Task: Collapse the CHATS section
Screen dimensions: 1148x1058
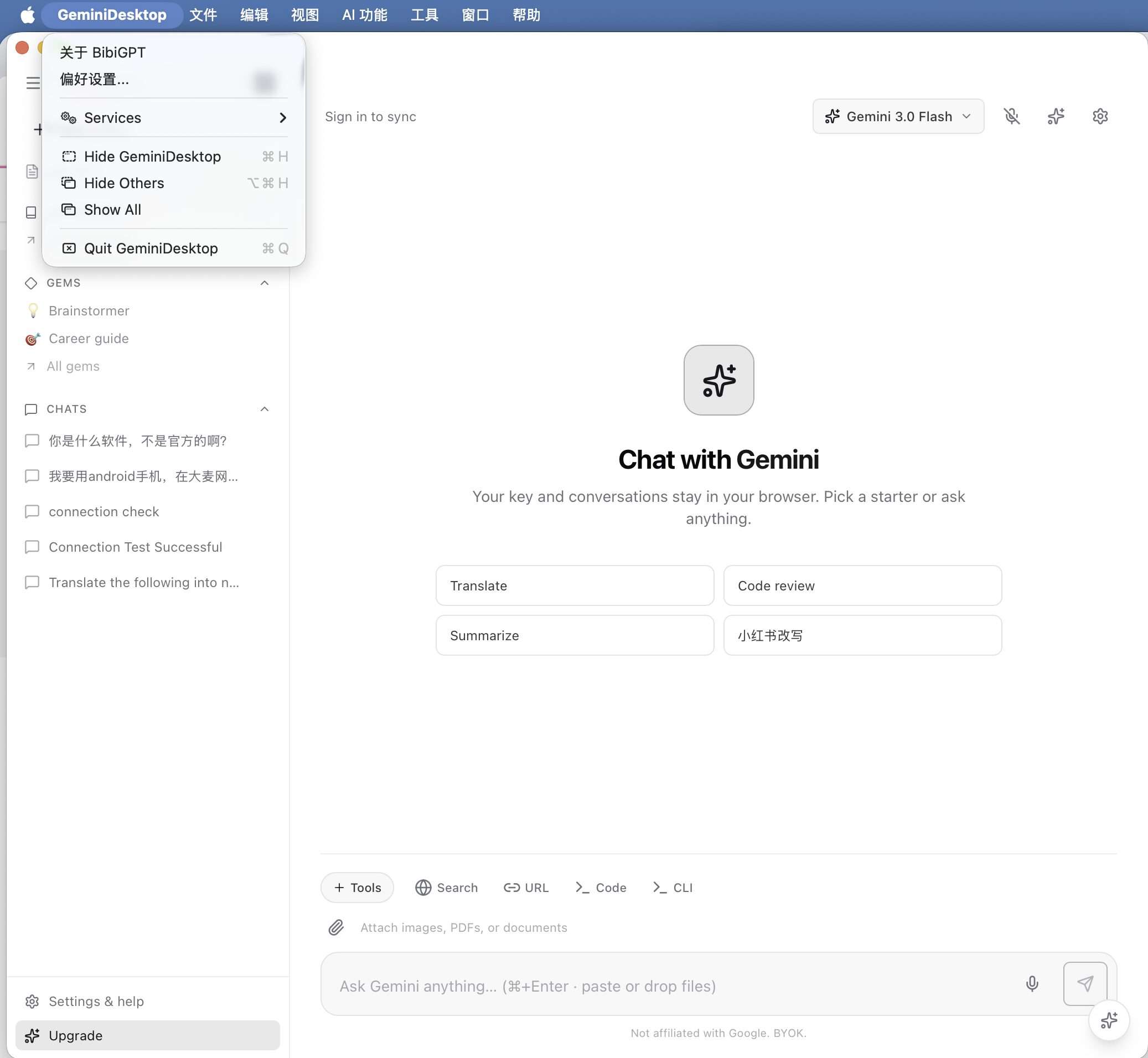Action: pos(265,409)
